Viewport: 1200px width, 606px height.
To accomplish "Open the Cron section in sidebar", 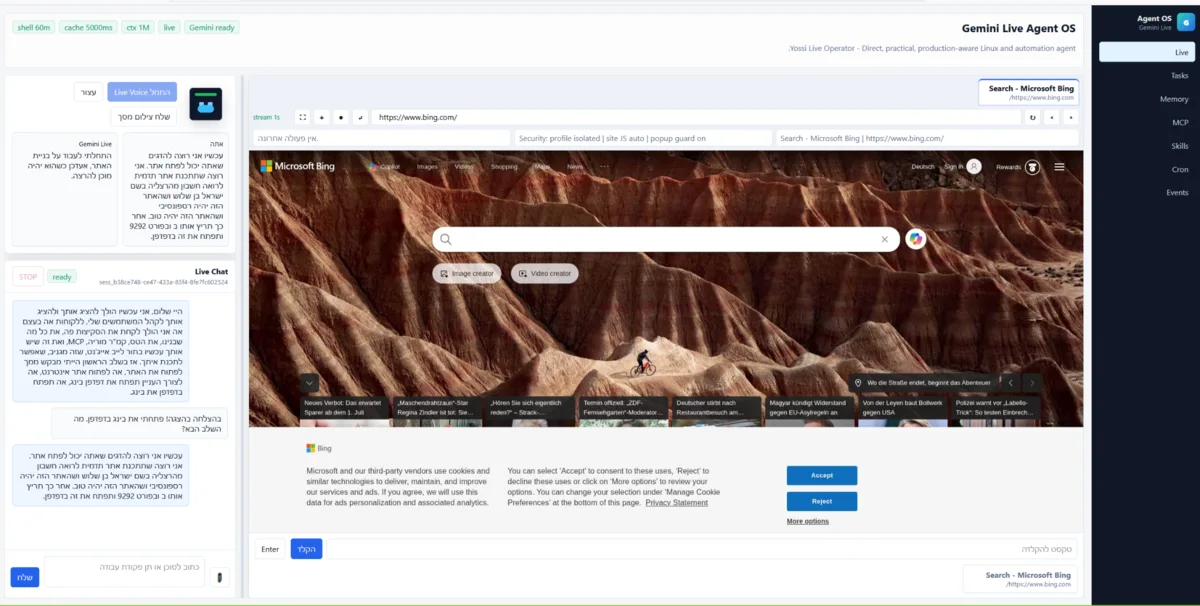I will (x=1145, y=169).
